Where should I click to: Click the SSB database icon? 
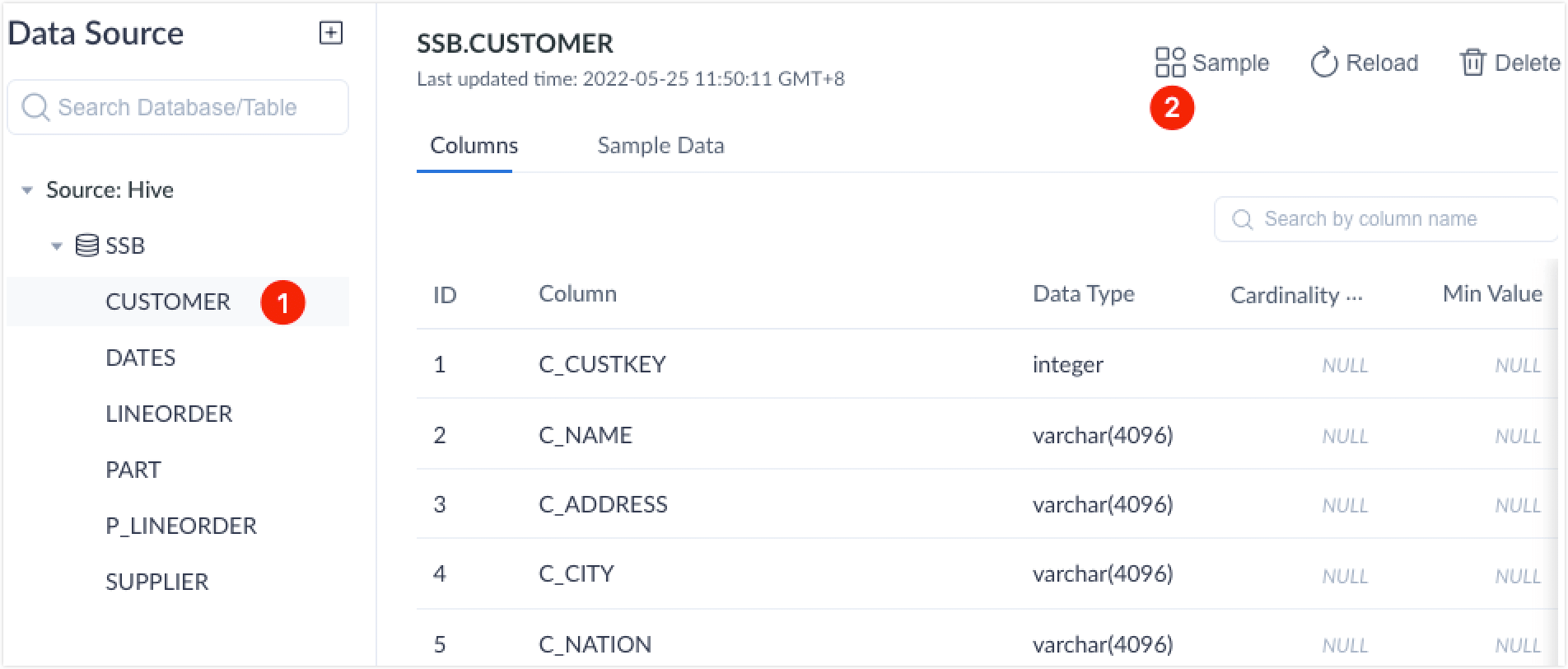86,246
